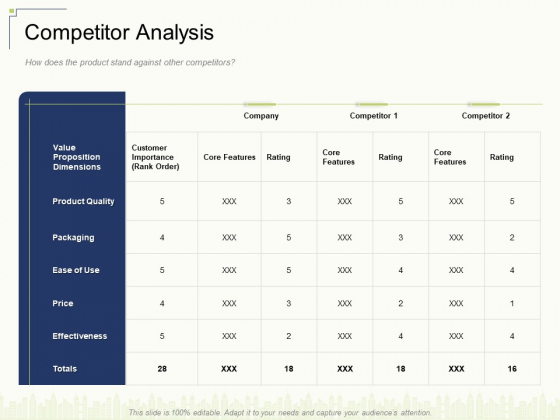Select the 'Competitor 1' column group header

[373, 116]
